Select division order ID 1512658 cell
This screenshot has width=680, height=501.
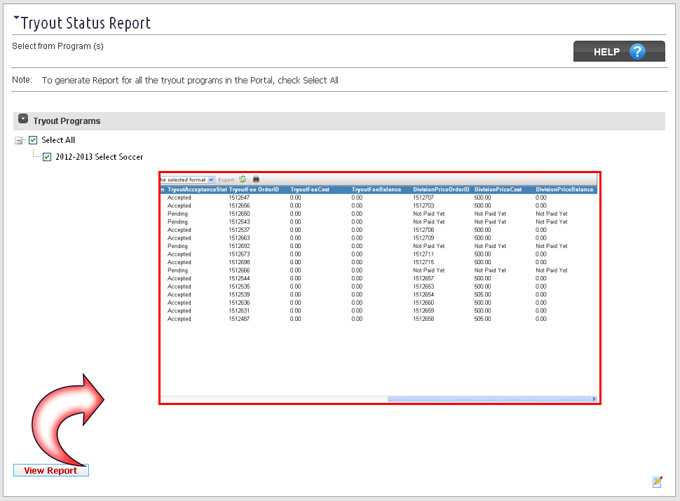(423, 319)
